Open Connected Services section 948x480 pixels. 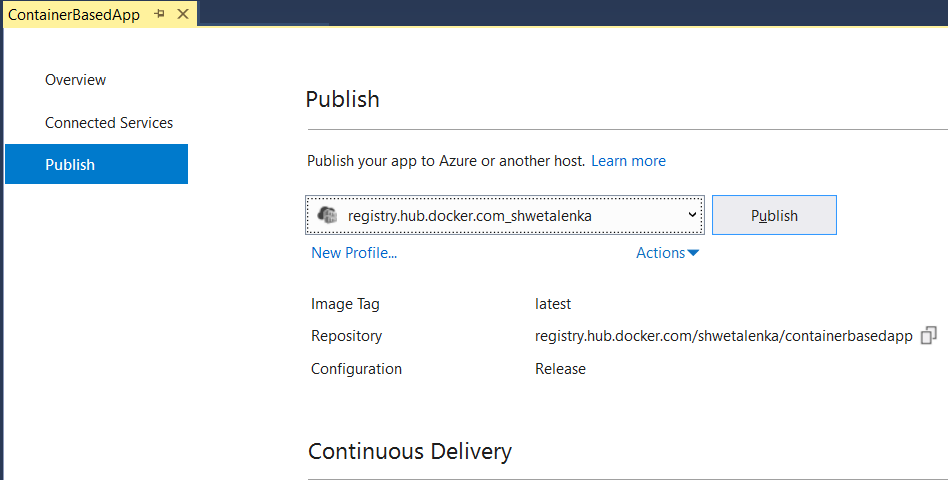pyautogui.click(x=109, y=123)
